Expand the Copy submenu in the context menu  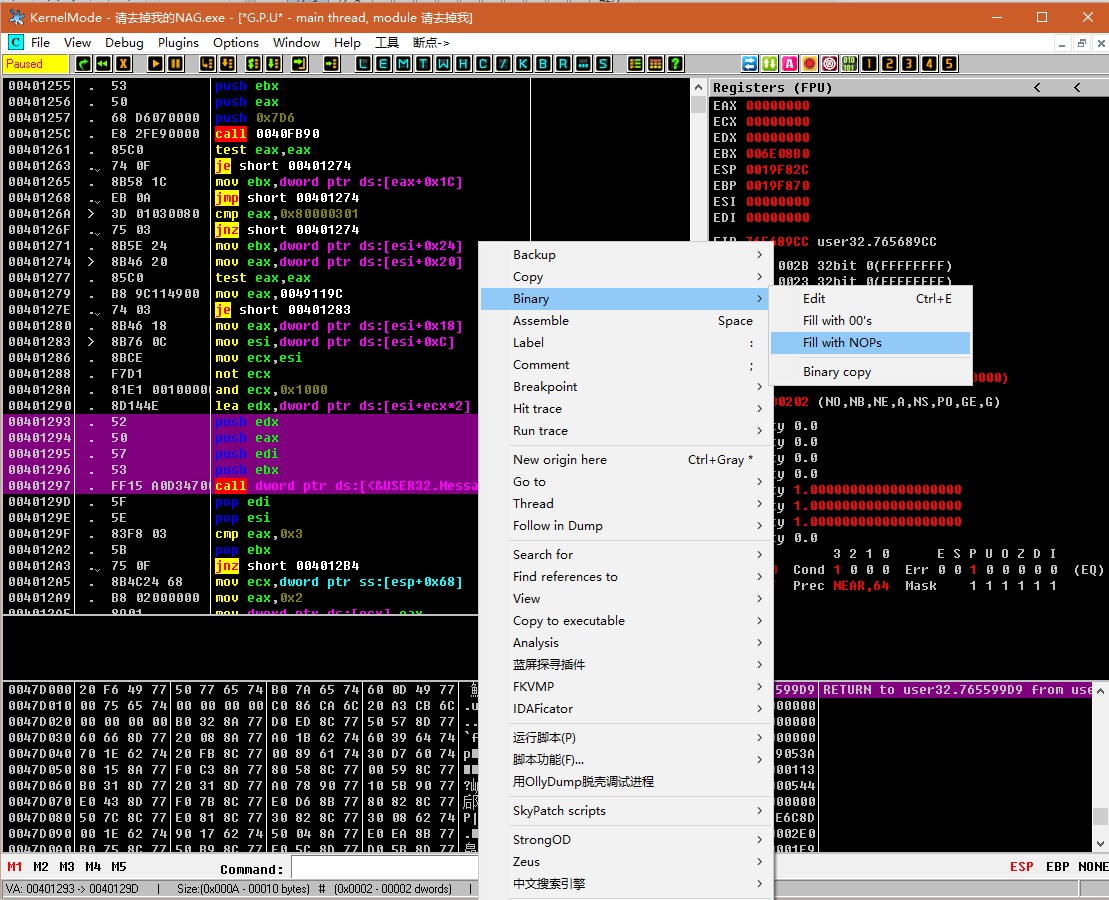click(625, 277)
